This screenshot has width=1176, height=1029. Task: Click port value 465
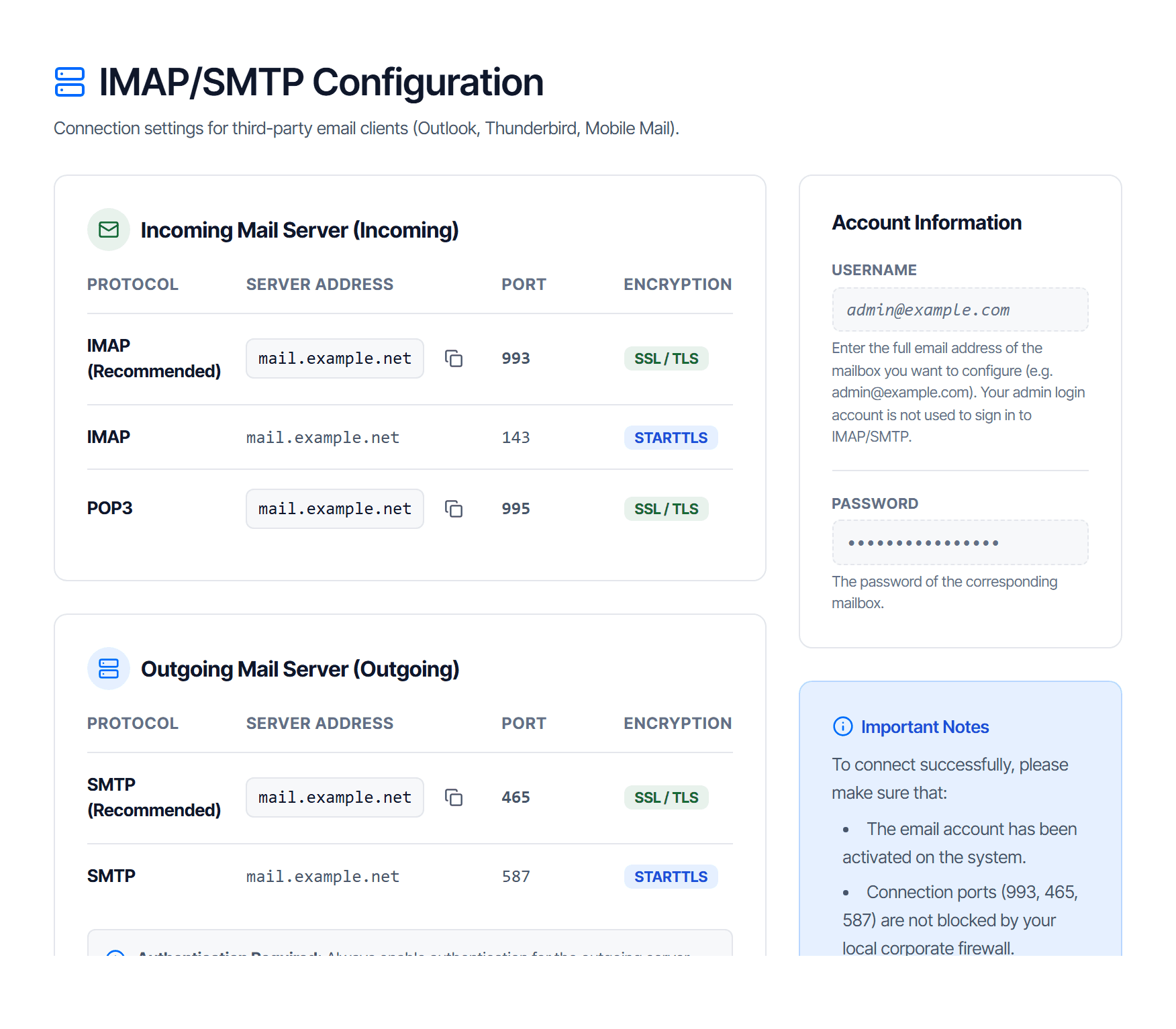516,797
